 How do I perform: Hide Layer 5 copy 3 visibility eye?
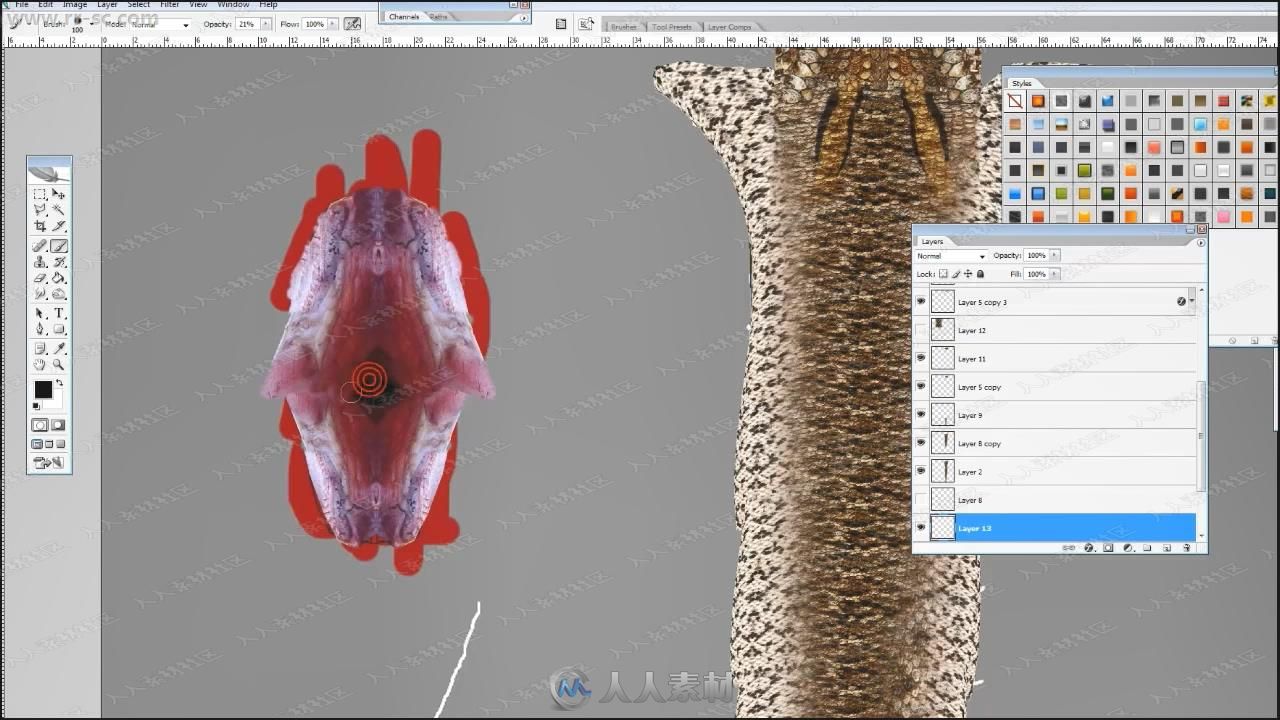920,301
